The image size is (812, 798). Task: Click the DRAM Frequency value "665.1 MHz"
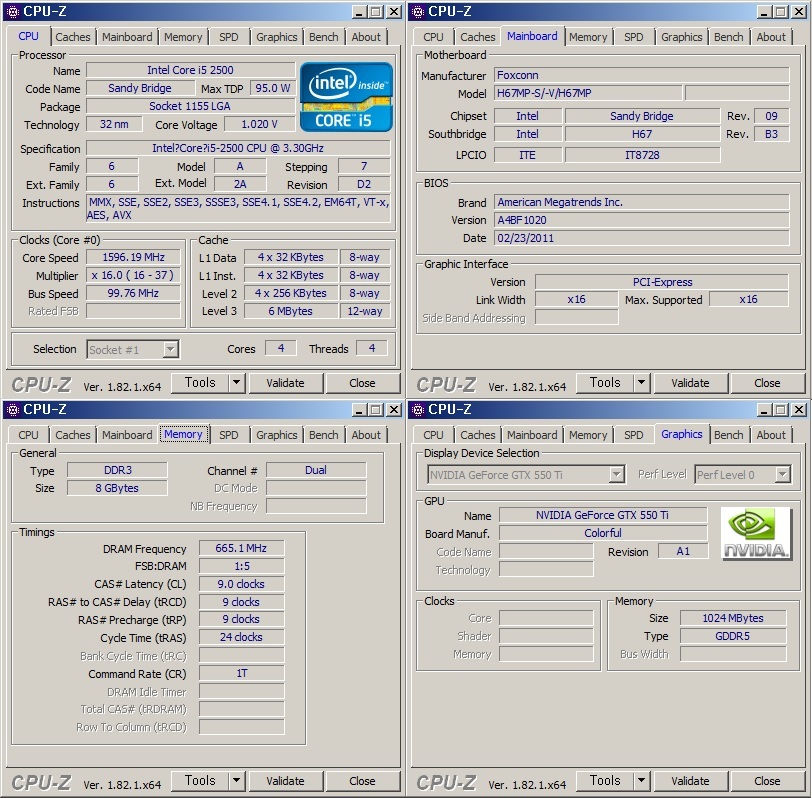coord(241,548)
